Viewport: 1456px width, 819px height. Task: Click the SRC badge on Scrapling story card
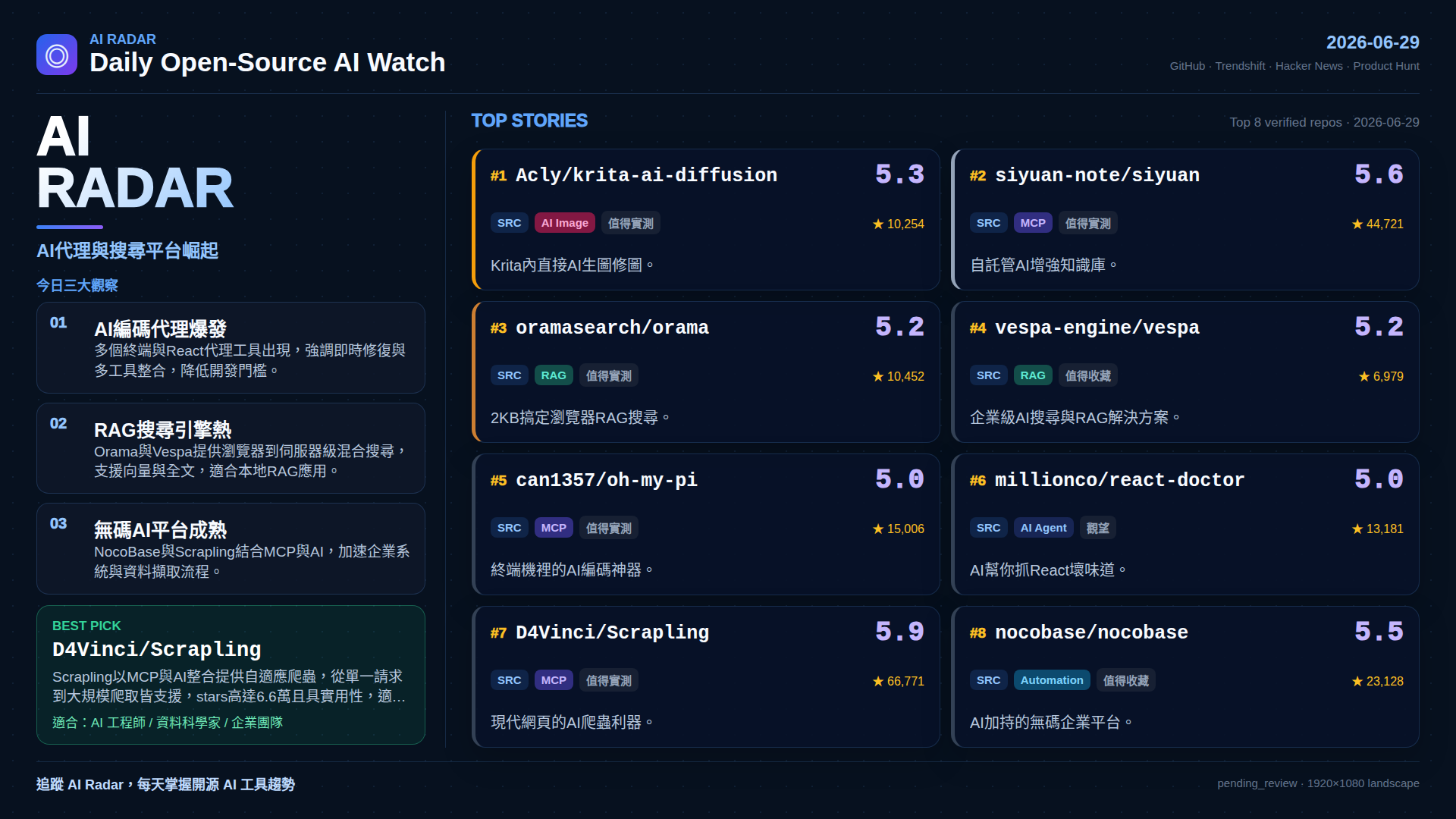(x=509, y=680)
